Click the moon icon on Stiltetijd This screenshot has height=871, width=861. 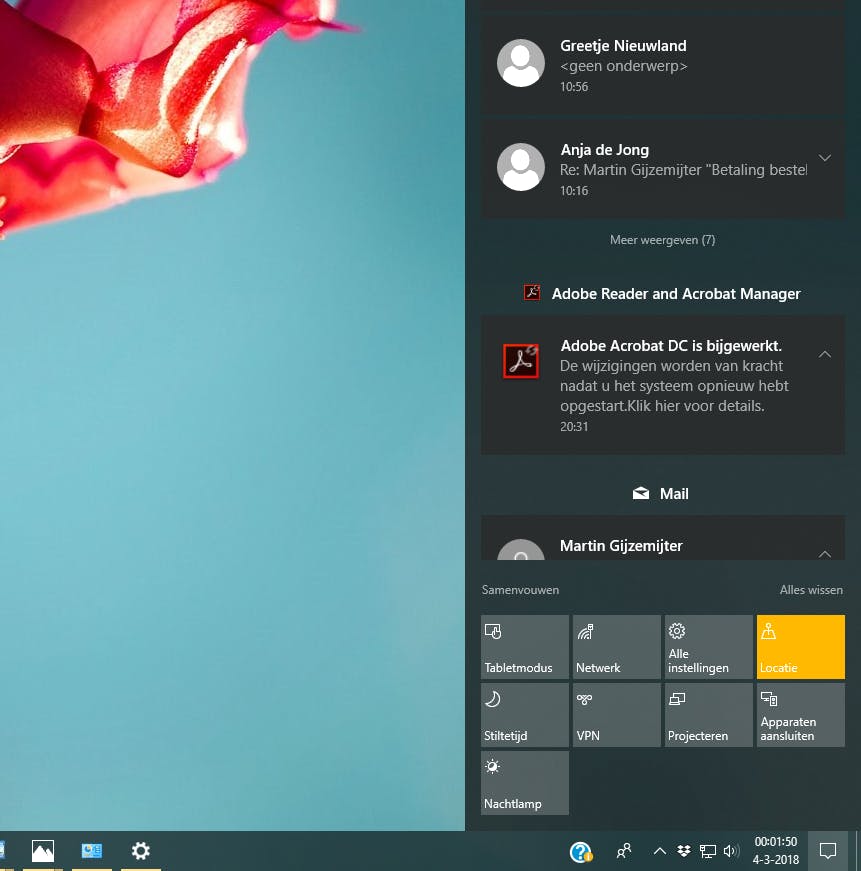[x=493, y=699]
